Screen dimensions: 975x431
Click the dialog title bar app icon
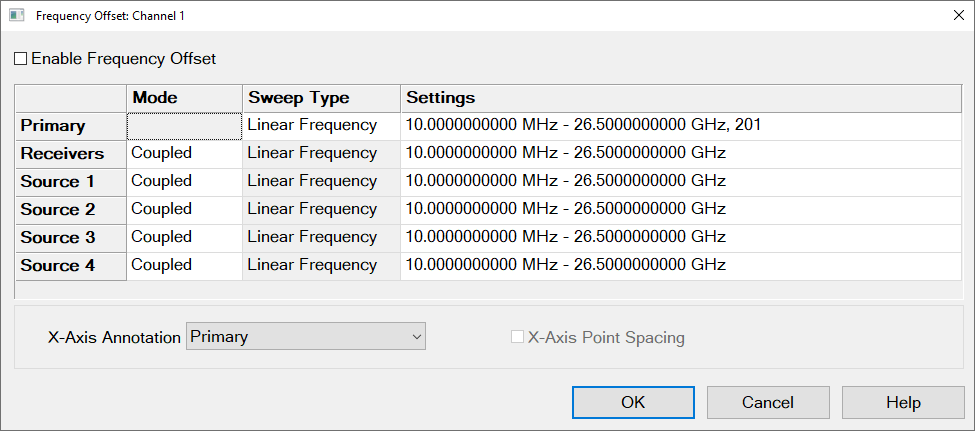pyautogui.click(x=16, y=15)
